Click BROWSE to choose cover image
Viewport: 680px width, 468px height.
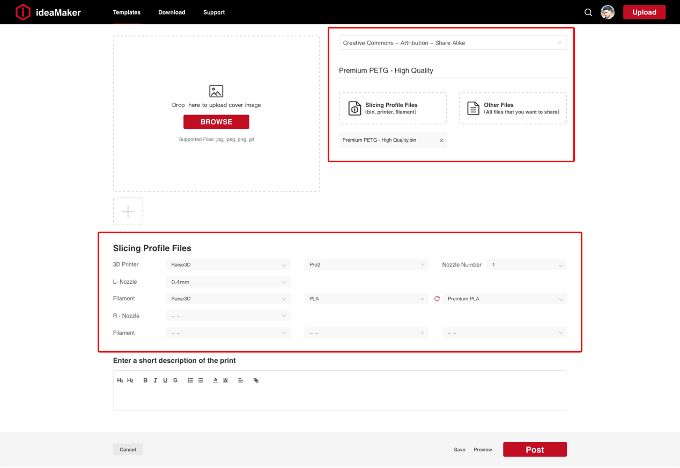[x=216, y=122]
